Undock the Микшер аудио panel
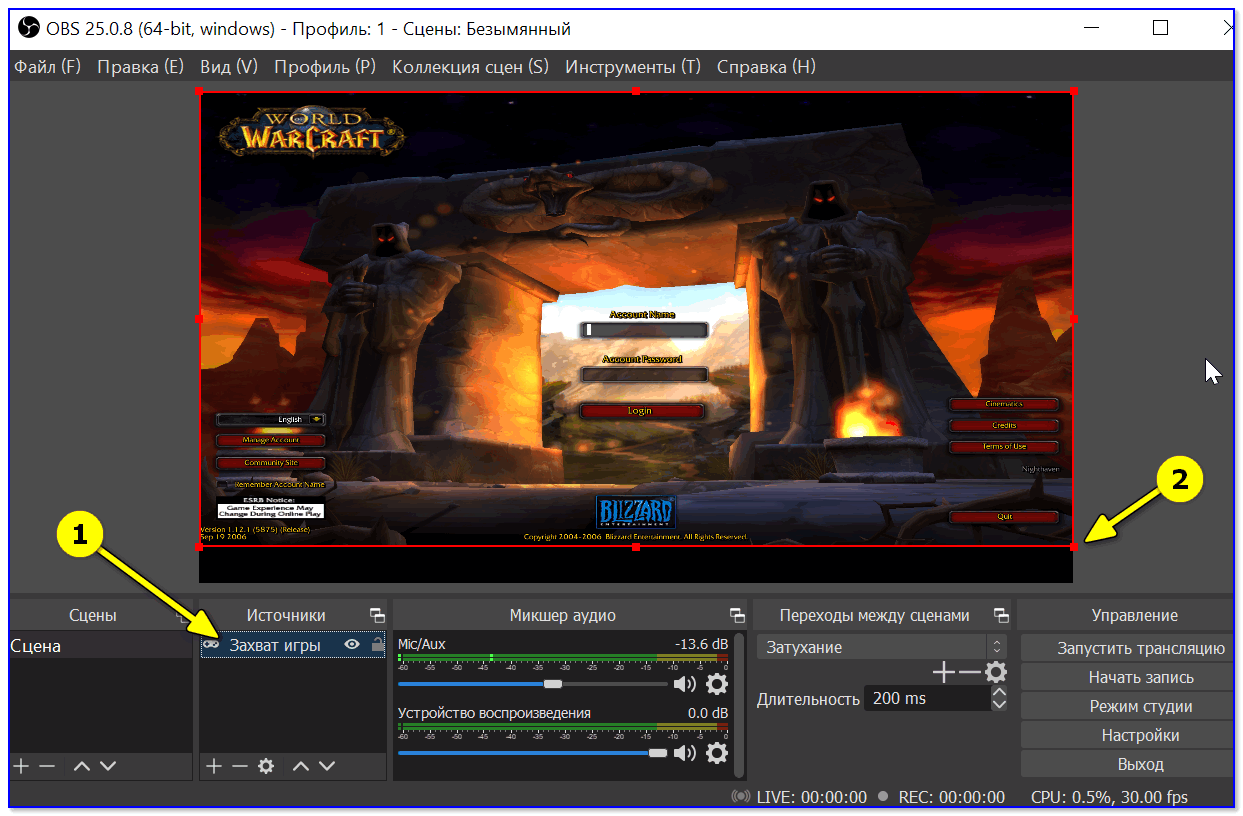 tap(737, 615)
